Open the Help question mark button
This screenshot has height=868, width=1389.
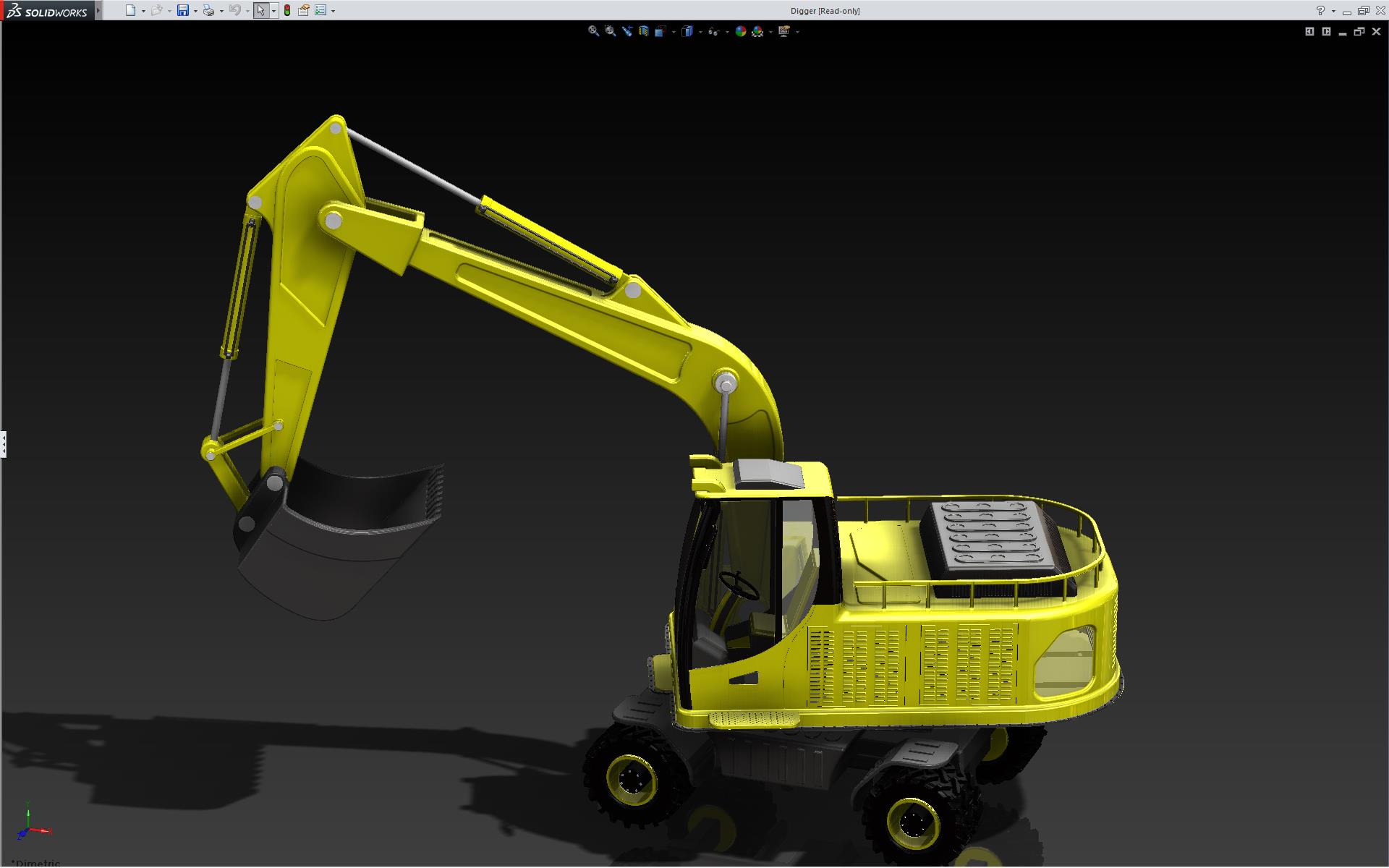1320,10
